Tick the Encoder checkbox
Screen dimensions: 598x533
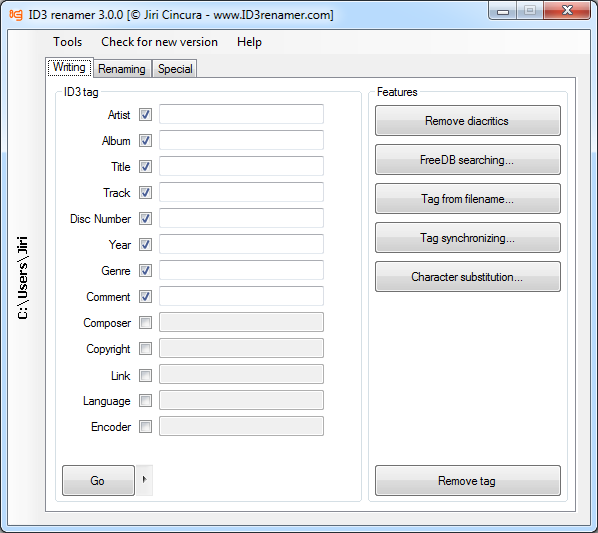point(145,426)
